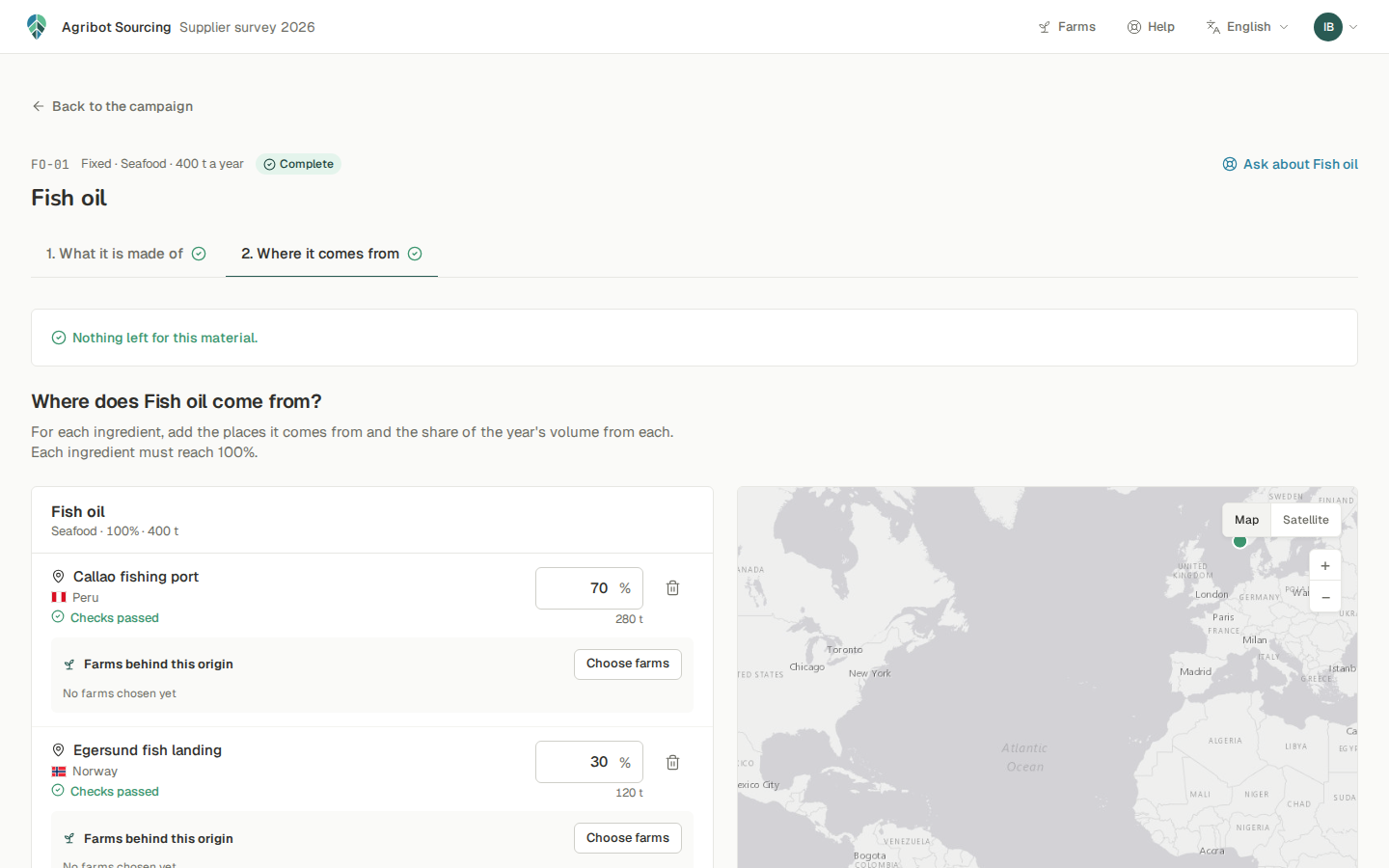1389x868 pixels.
Task: Open the Farms page
Action: point(1067,27)
